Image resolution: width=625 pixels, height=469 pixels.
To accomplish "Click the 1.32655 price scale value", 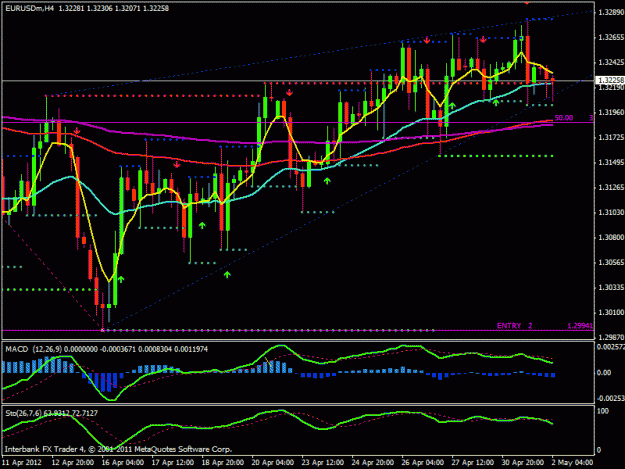I will (611, 37).
